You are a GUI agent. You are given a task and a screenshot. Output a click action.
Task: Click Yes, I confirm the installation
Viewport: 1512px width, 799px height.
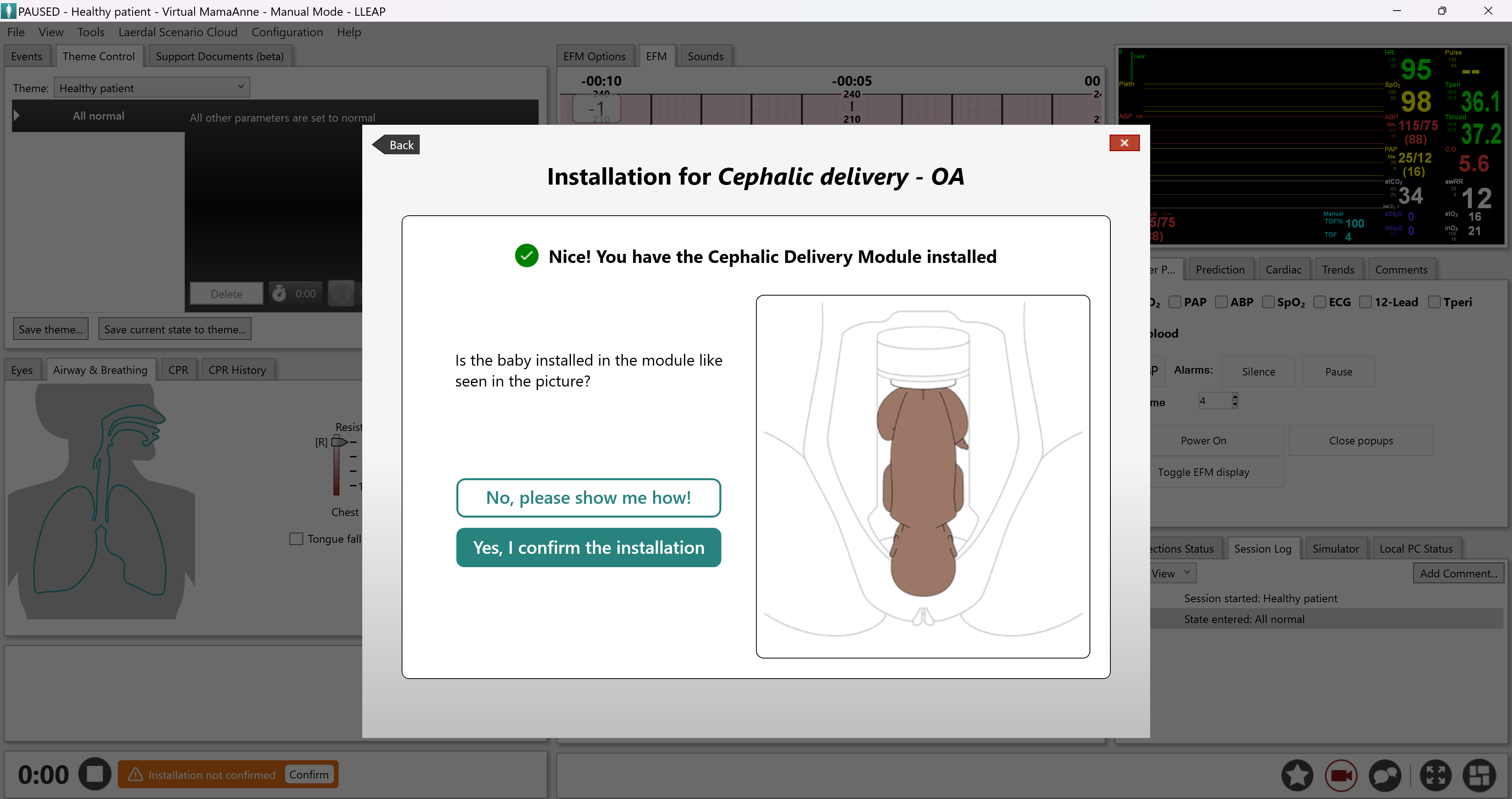coord(588,547)
